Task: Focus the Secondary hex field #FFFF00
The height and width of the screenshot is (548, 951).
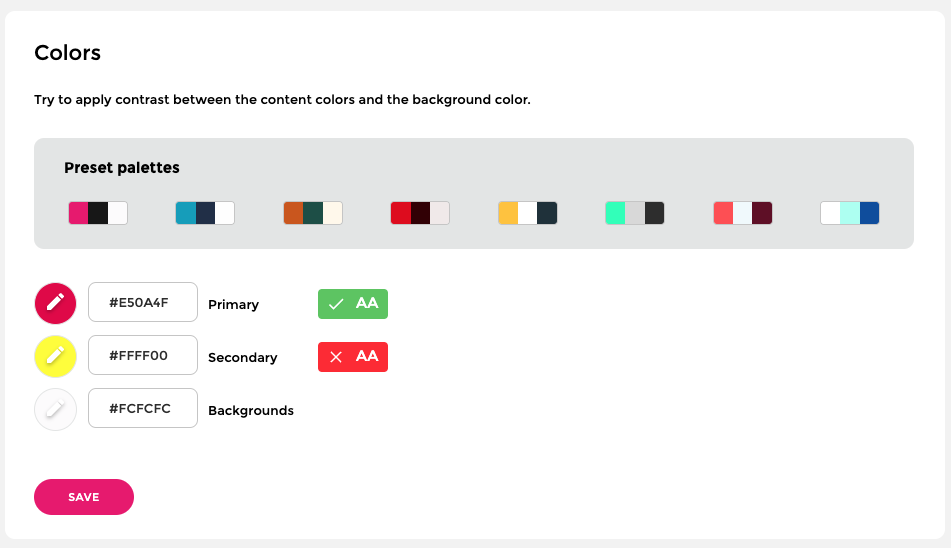Action: [x=143, y=355]
